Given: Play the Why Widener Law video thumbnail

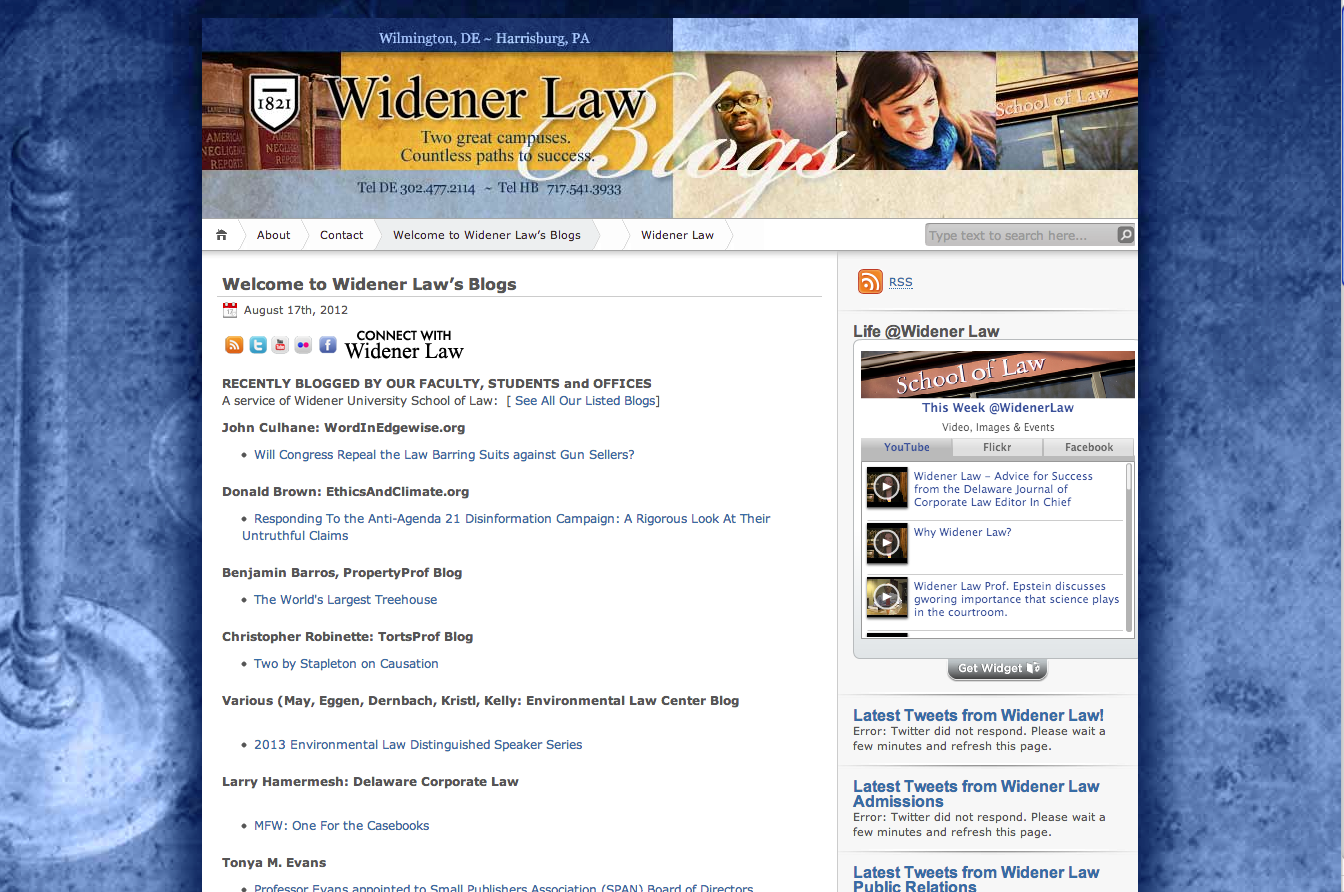Looking at the screenshot, I should tap(887, 543).
